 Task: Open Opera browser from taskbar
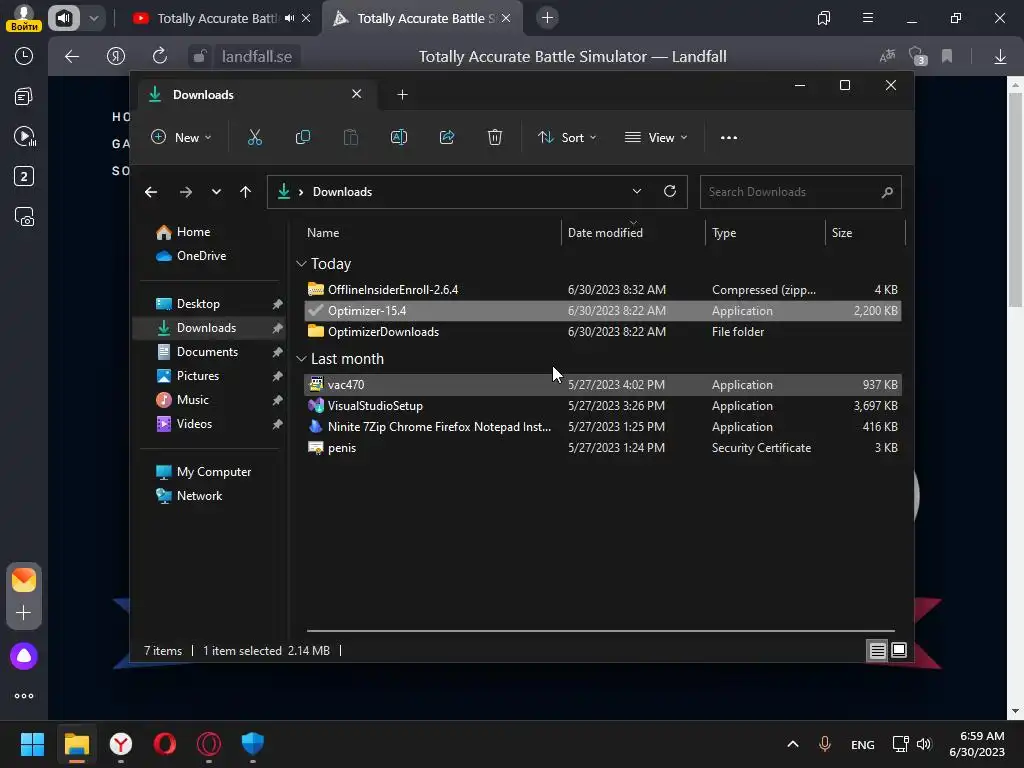coord(165,744)
